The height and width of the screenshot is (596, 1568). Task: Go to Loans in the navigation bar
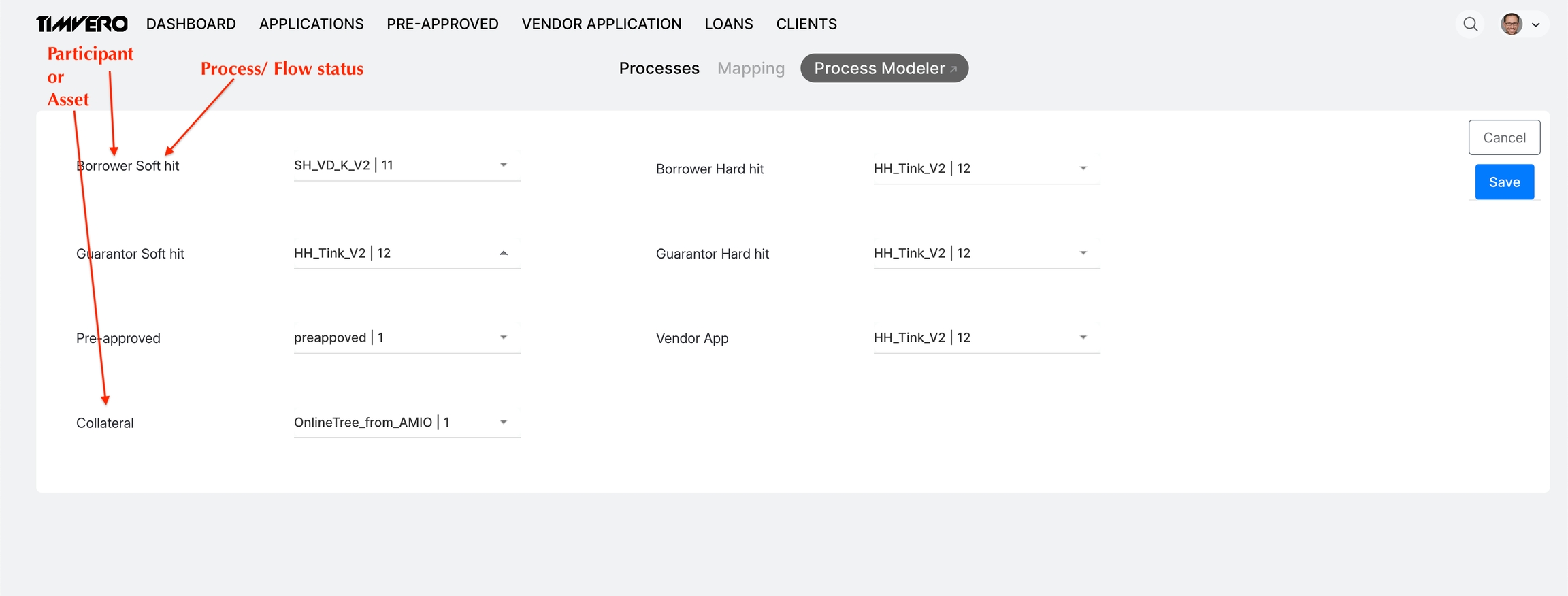(728, 24)
